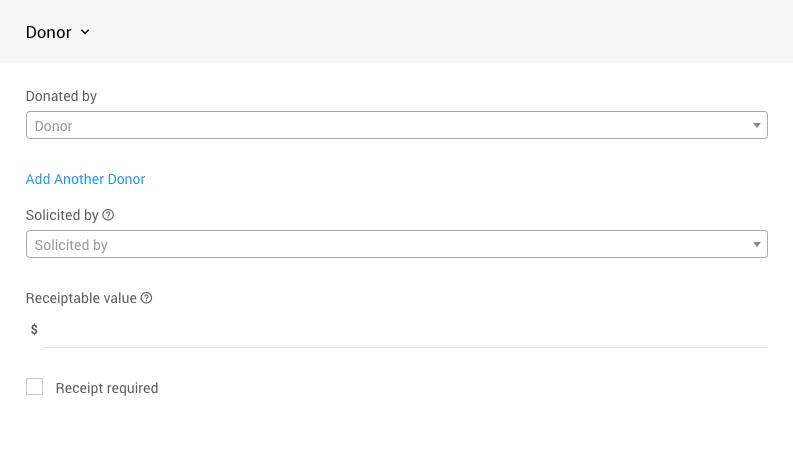This screenshot has height=450, width=793.
Task: Click the Donor placeholder text
Action: click(53, 126)
